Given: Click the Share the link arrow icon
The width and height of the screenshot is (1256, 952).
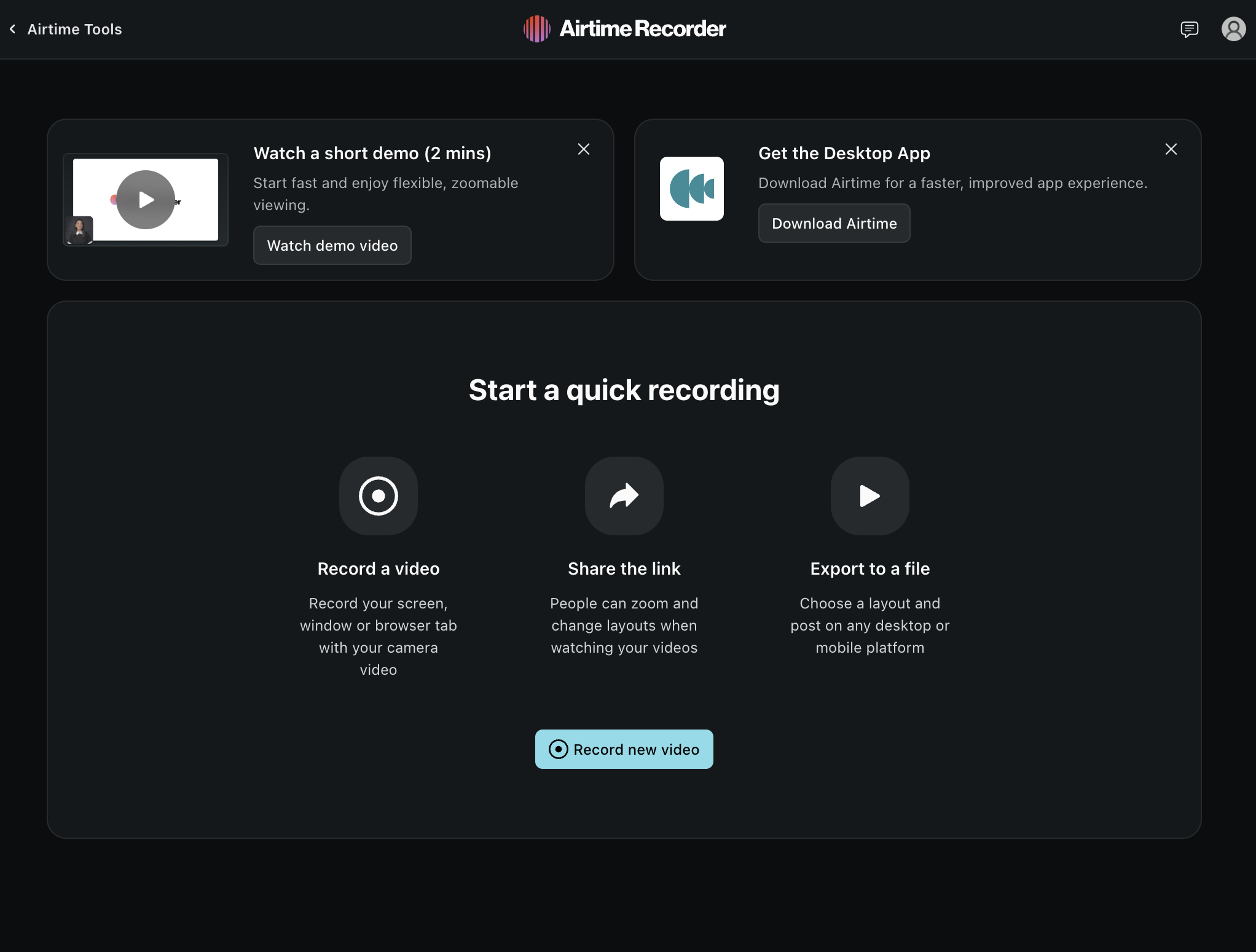Looking at the screenshot, I should (624, 496).
